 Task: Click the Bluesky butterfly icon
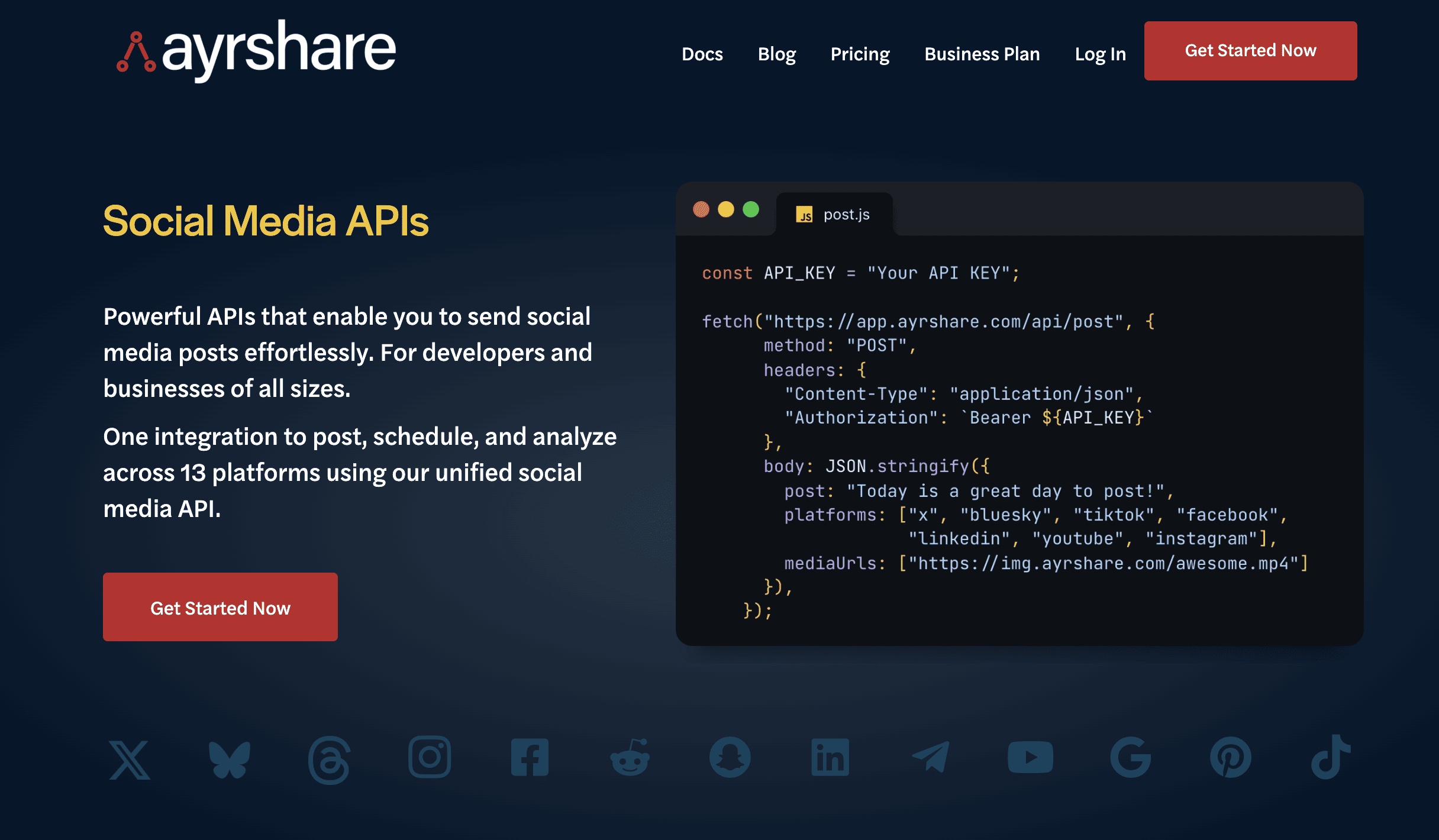point(230,760)
